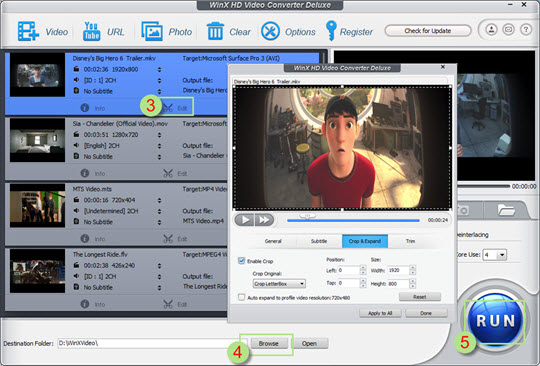Change subtitle selector for The Longest Ride
Image resolution: width=540 pixels, height=366 pixels.
[159, 287]
